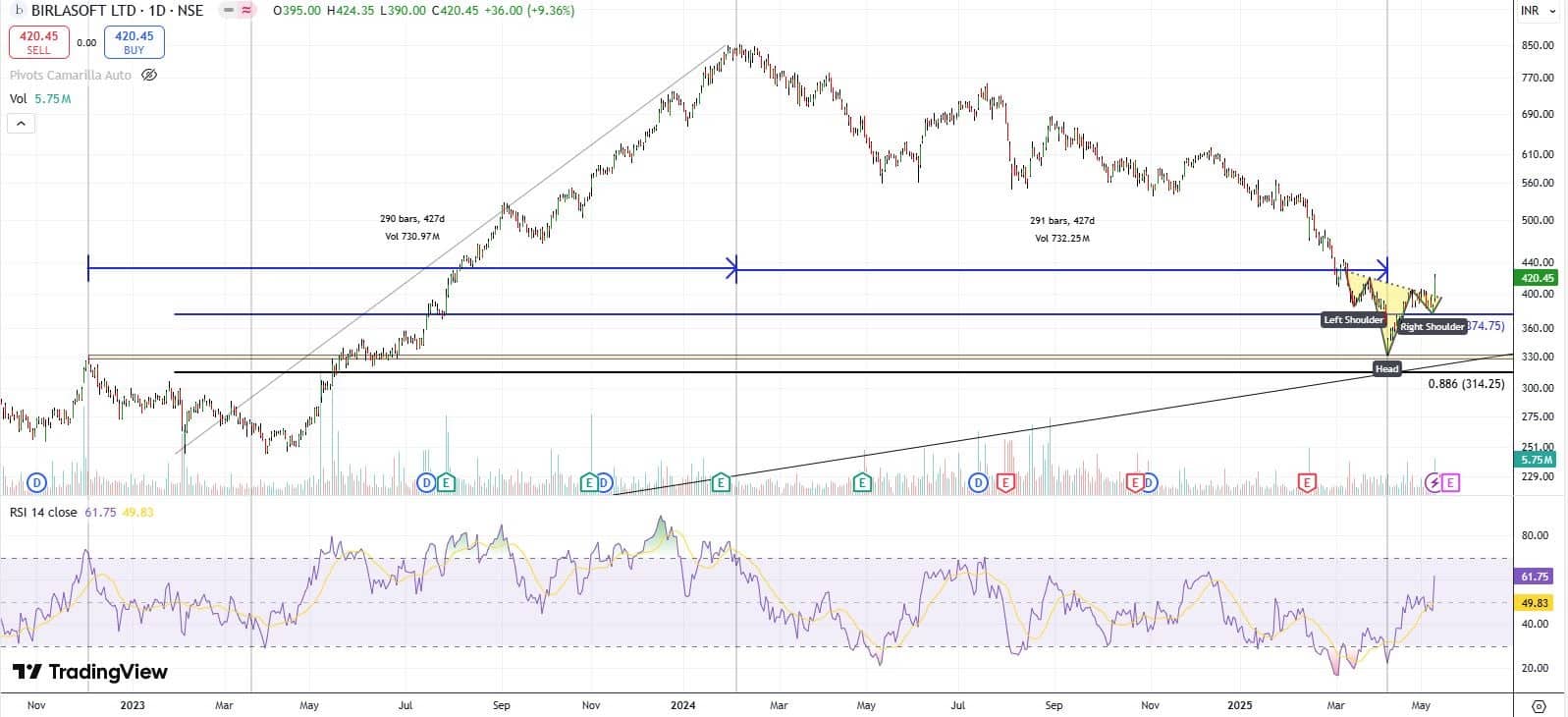Click the Right Shoulder pattern label
This screenshot has height=717, width=1568.
click(x=1432, y=327)
